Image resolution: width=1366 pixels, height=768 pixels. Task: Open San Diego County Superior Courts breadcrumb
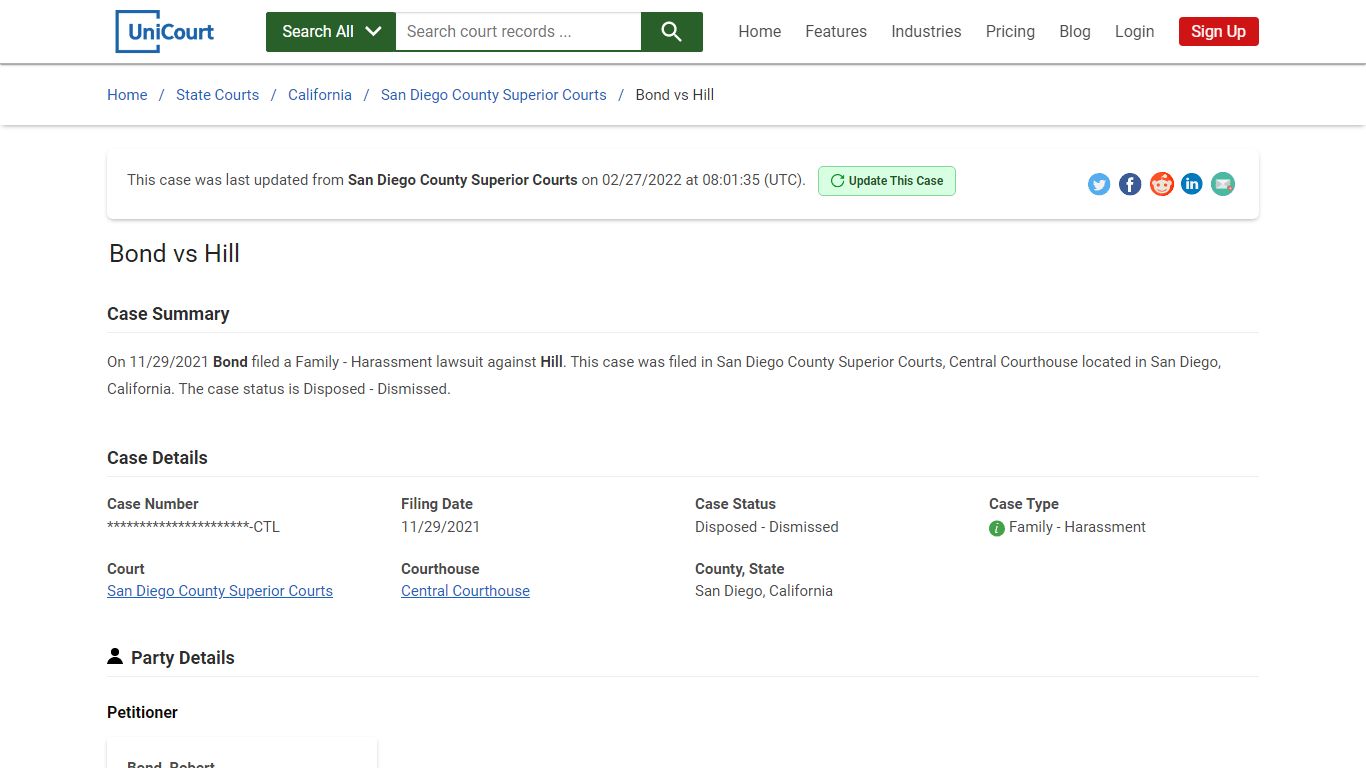493,95
